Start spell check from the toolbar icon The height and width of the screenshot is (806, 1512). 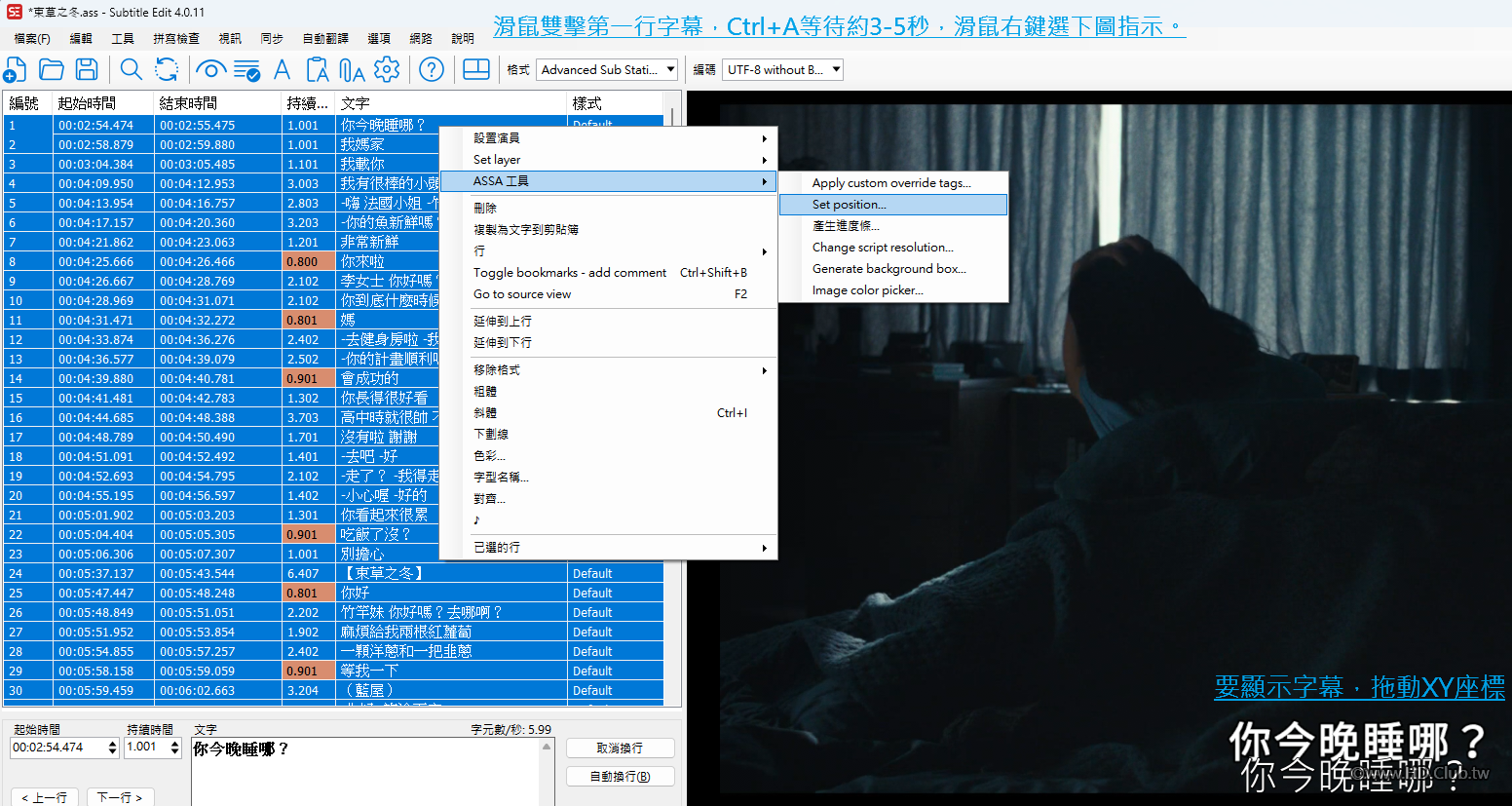coord(246,69)
